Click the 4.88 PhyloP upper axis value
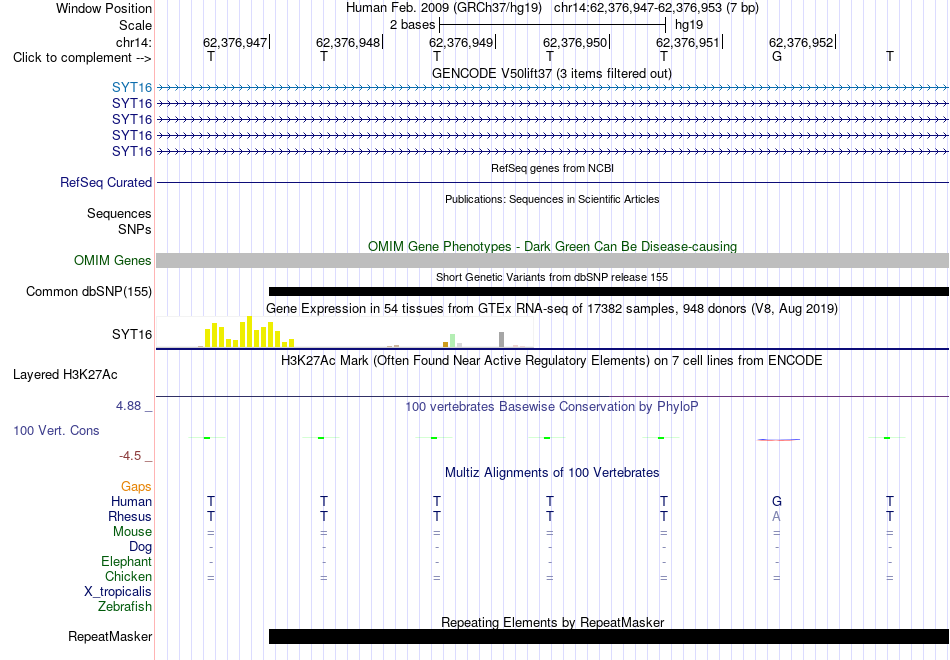 (x=128, y=406)
